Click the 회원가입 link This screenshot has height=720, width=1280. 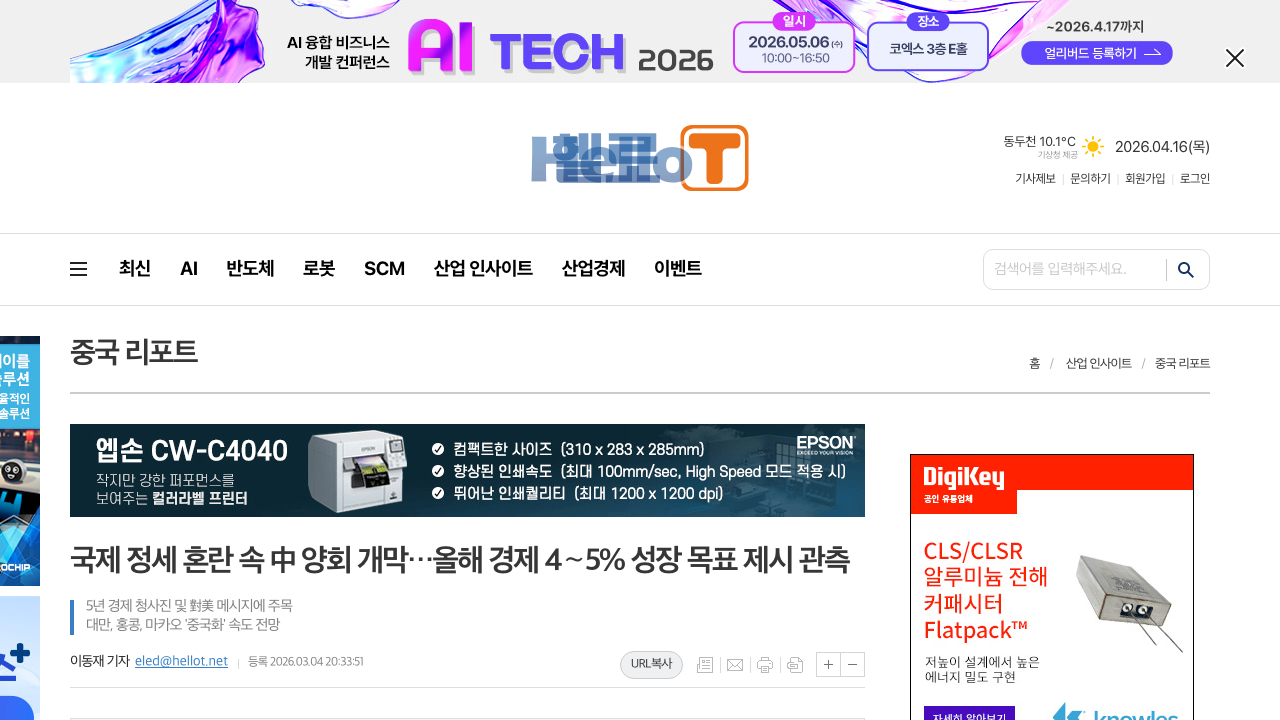[1145, 179]
